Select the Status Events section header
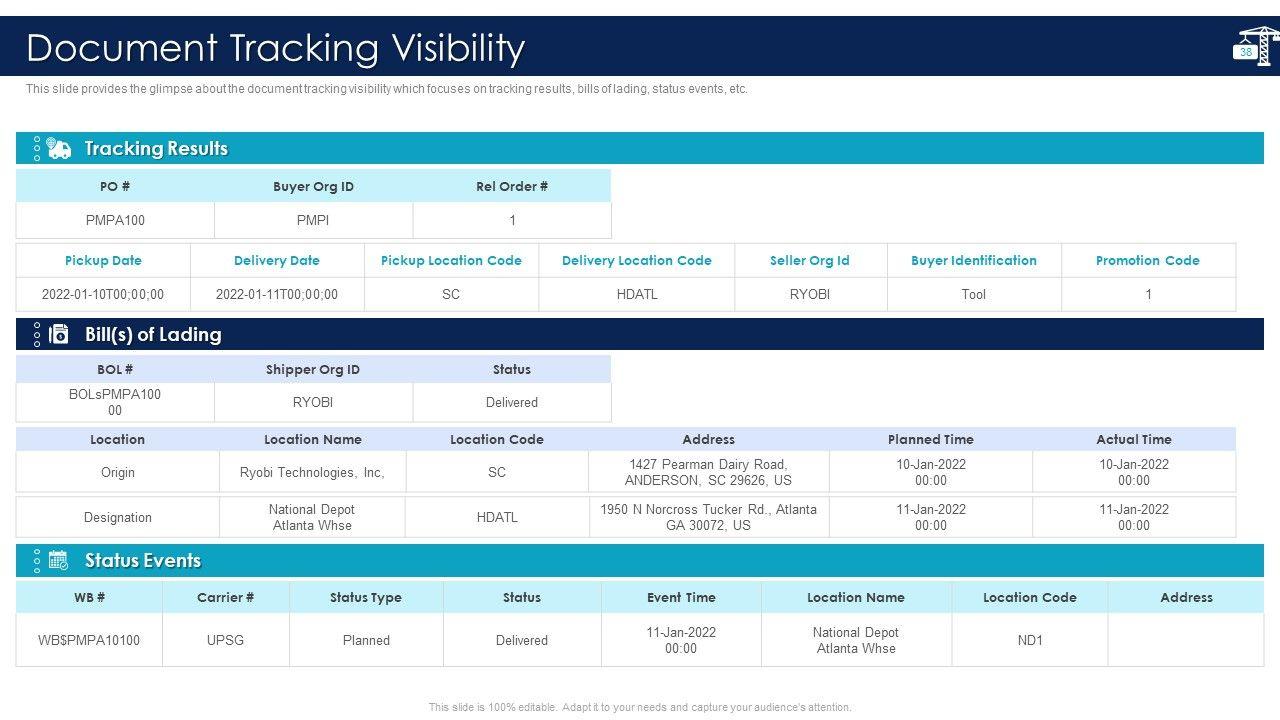Screen dimensions: 1280x720 click(143, 561)
